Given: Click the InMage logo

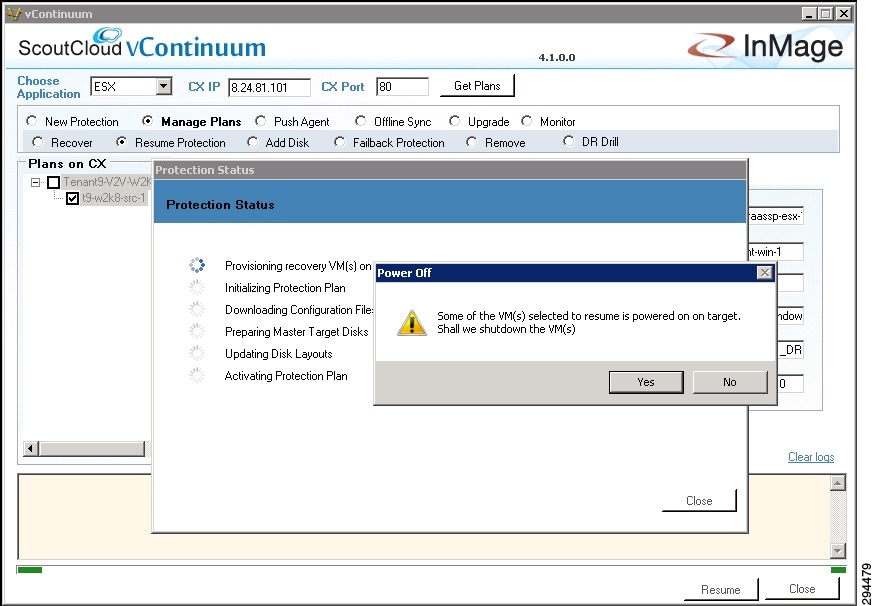Looking at the screenshot, I should coord(765,47).
